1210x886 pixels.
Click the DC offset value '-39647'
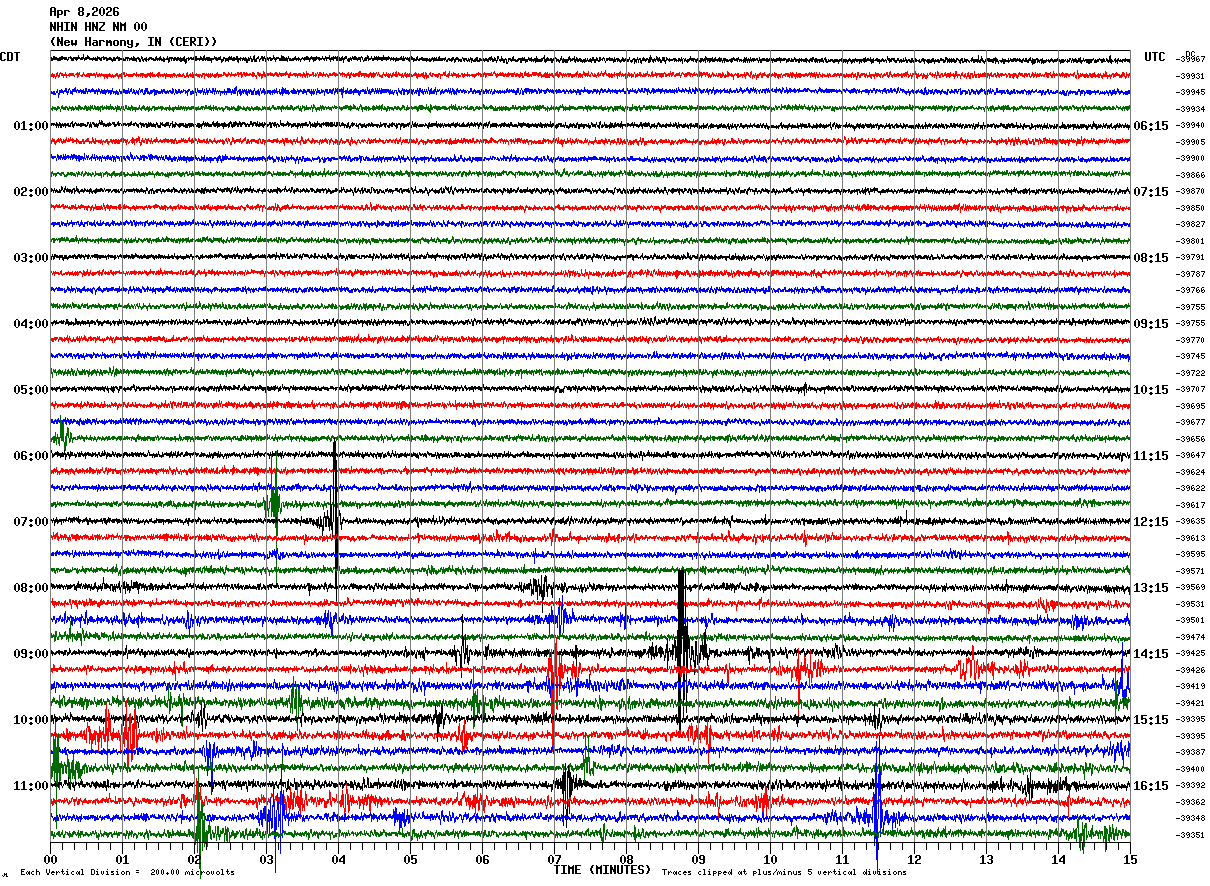1191,455
